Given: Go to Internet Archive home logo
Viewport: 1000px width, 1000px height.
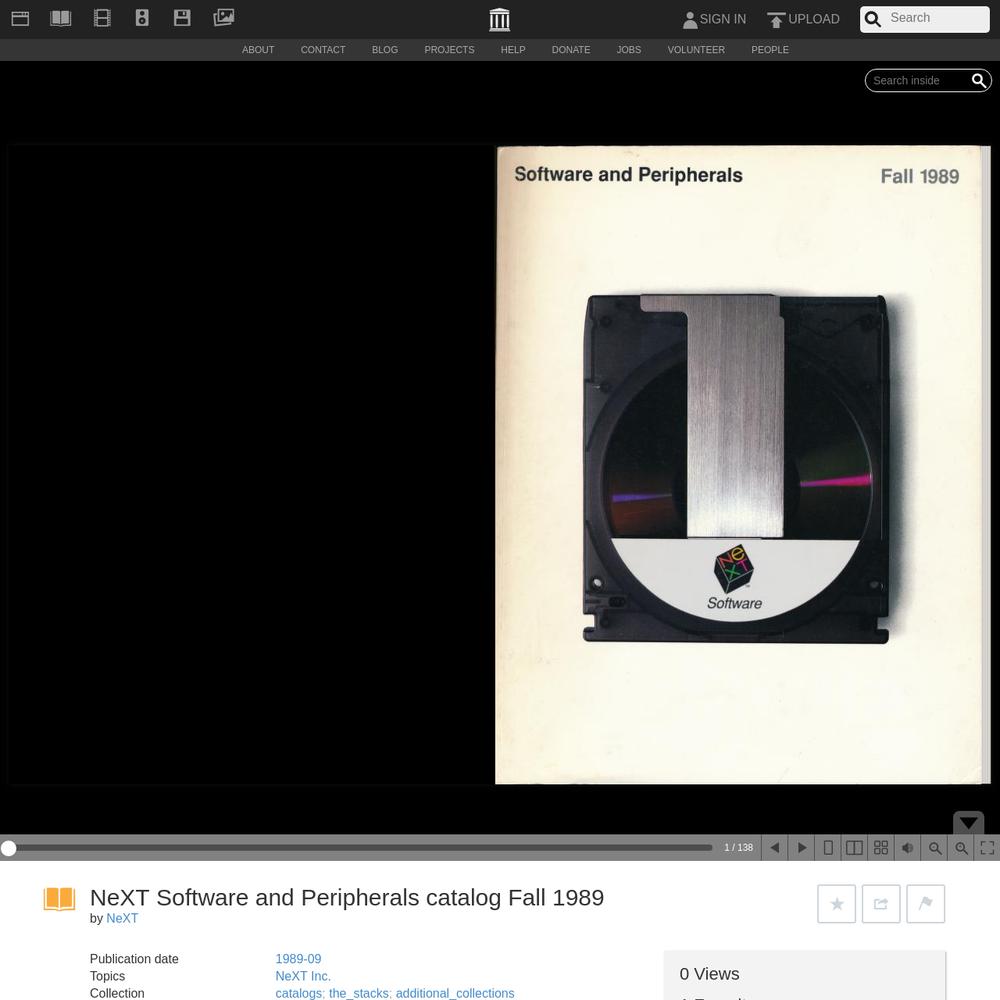Looking at the screenshot, I should pyautogui.click(x=499, y=19).
